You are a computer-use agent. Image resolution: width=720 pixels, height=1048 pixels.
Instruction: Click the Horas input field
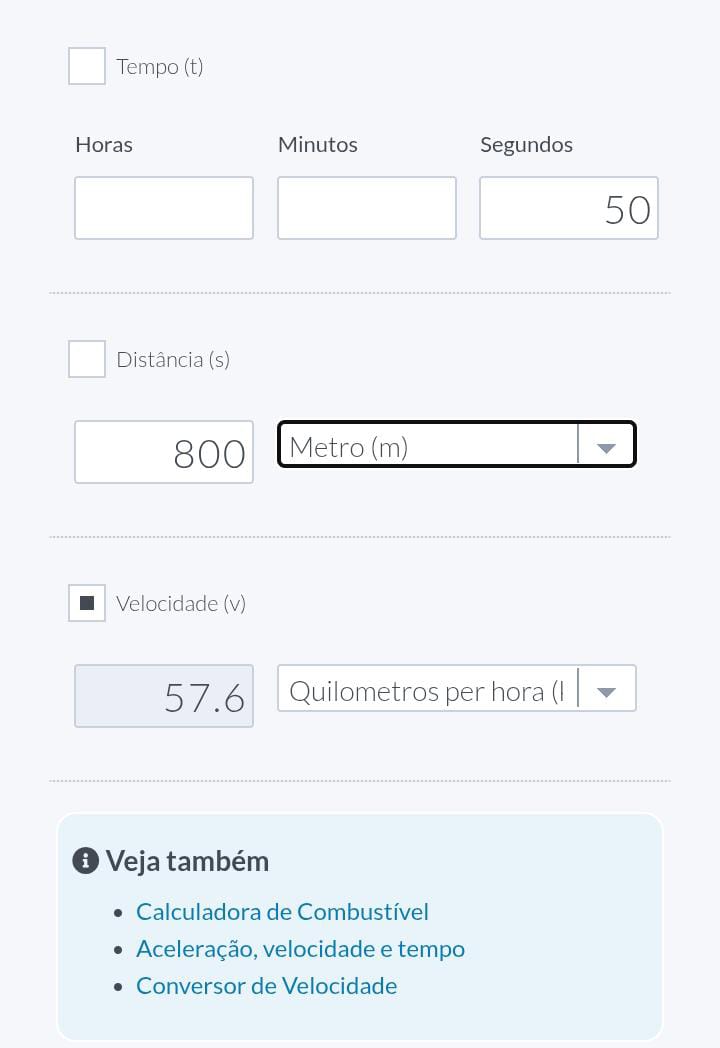click(164, 208)
